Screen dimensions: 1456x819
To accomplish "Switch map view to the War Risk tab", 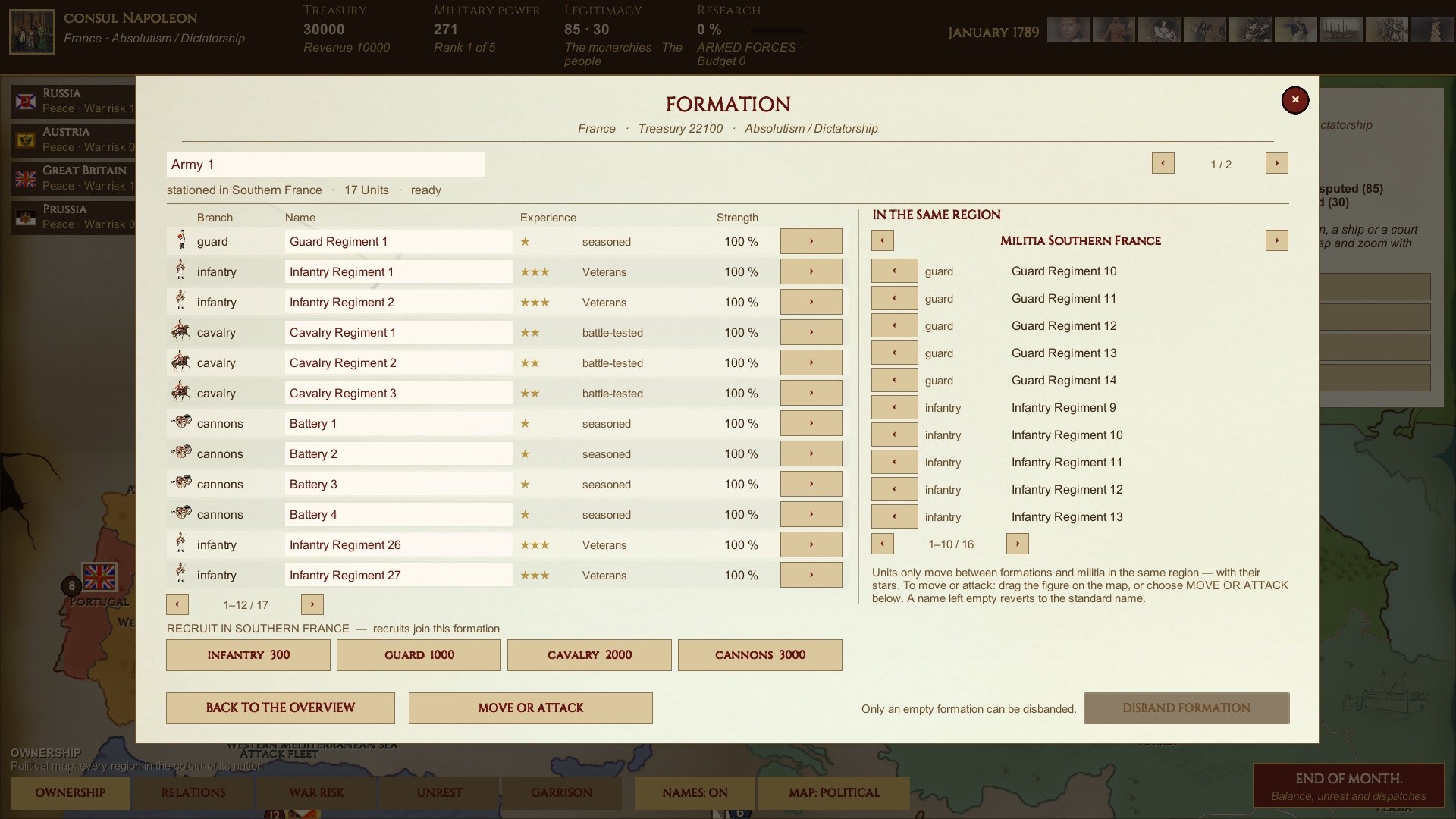I will (x=316, y=793).
